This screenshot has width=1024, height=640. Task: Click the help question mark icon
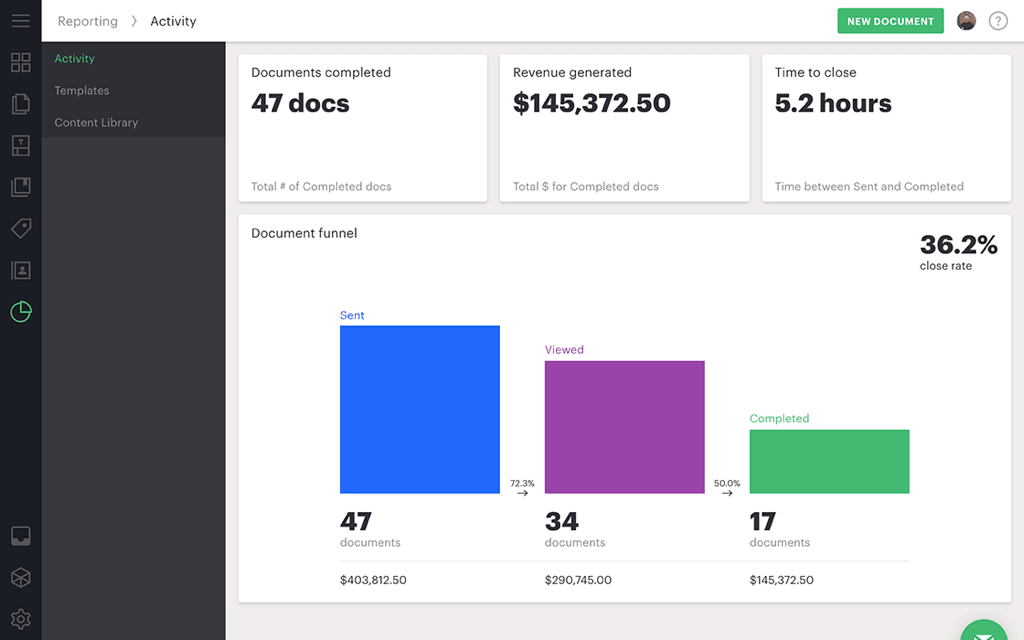point(997,21)
